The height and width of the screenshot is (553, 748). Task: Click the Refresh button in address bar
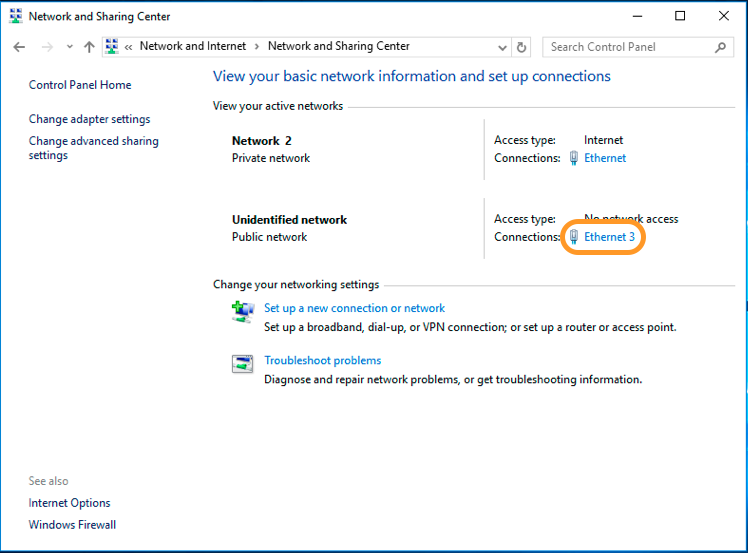pyautogui.click(x=521, y=47)
